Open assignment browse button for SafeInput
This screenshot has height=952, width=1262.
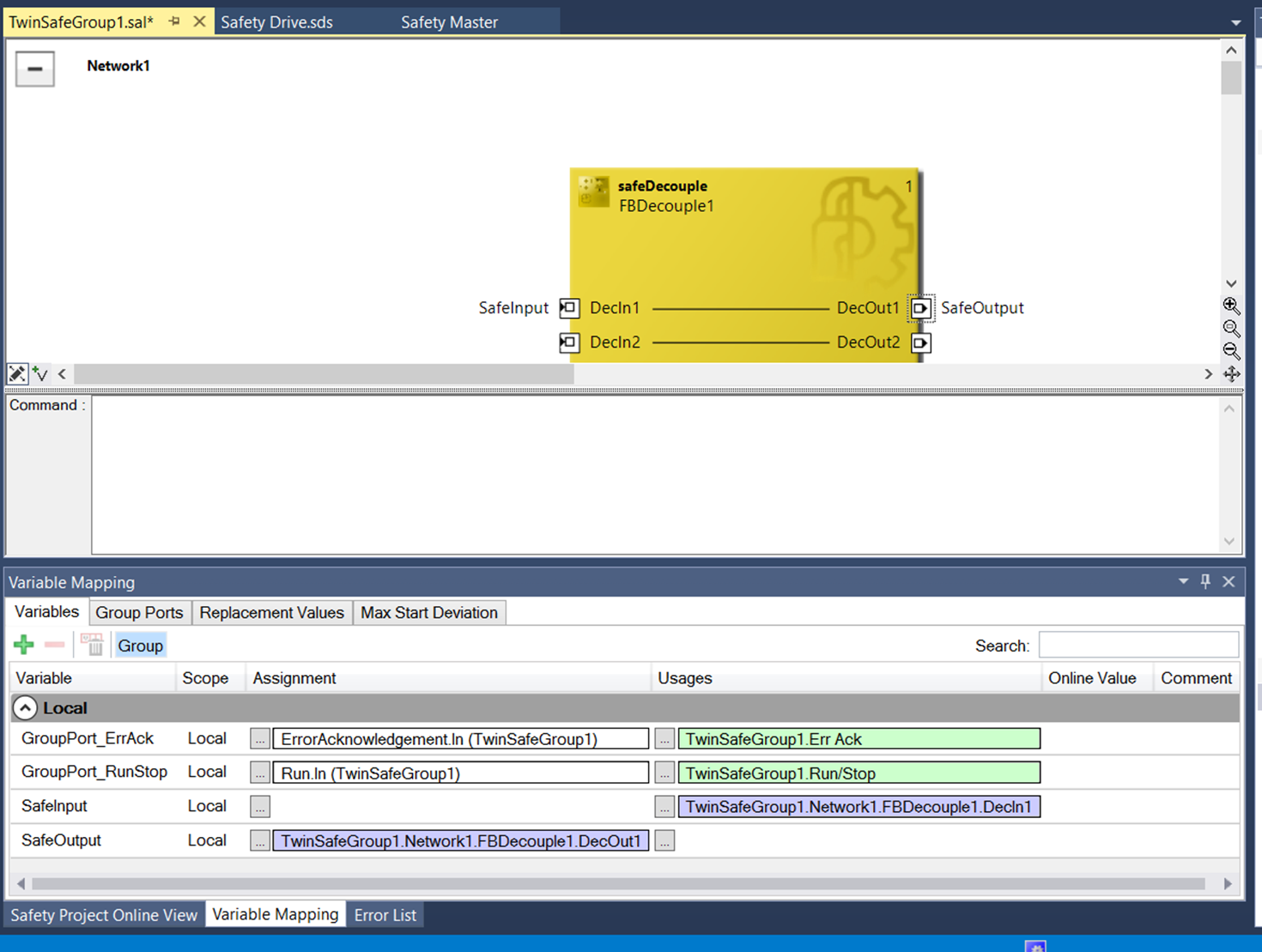pyautogui.click(x=260, y=807)
